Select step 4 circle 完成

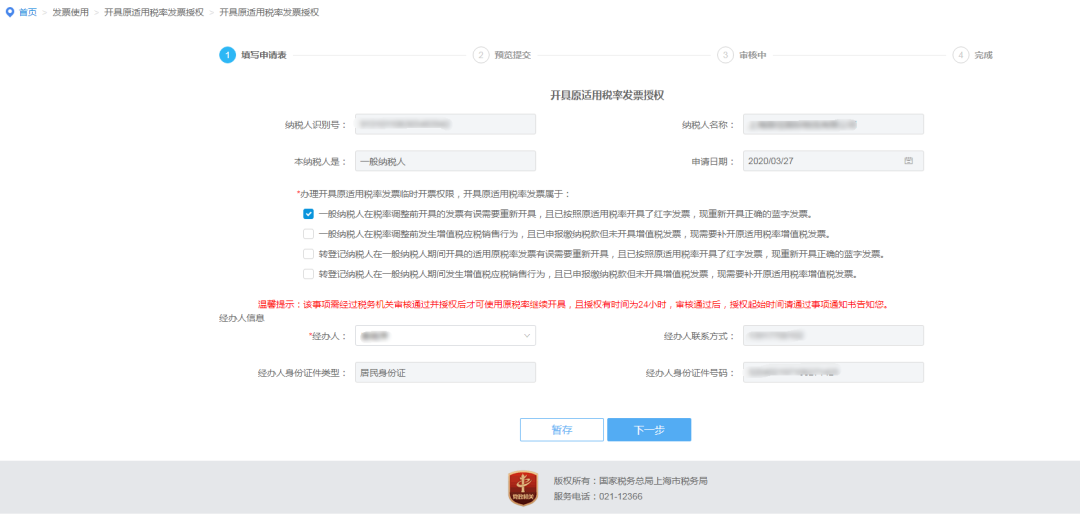coord(961,55)
